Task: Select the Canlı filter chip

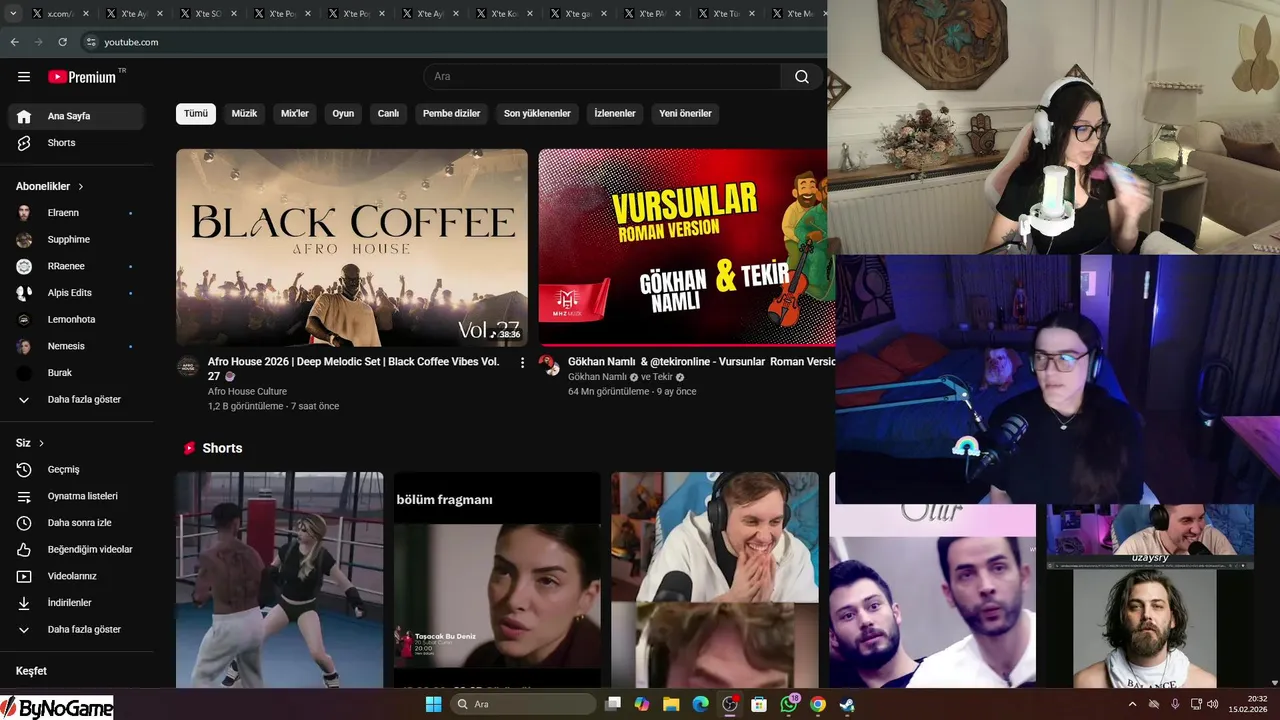Action: tap(388, 114)
